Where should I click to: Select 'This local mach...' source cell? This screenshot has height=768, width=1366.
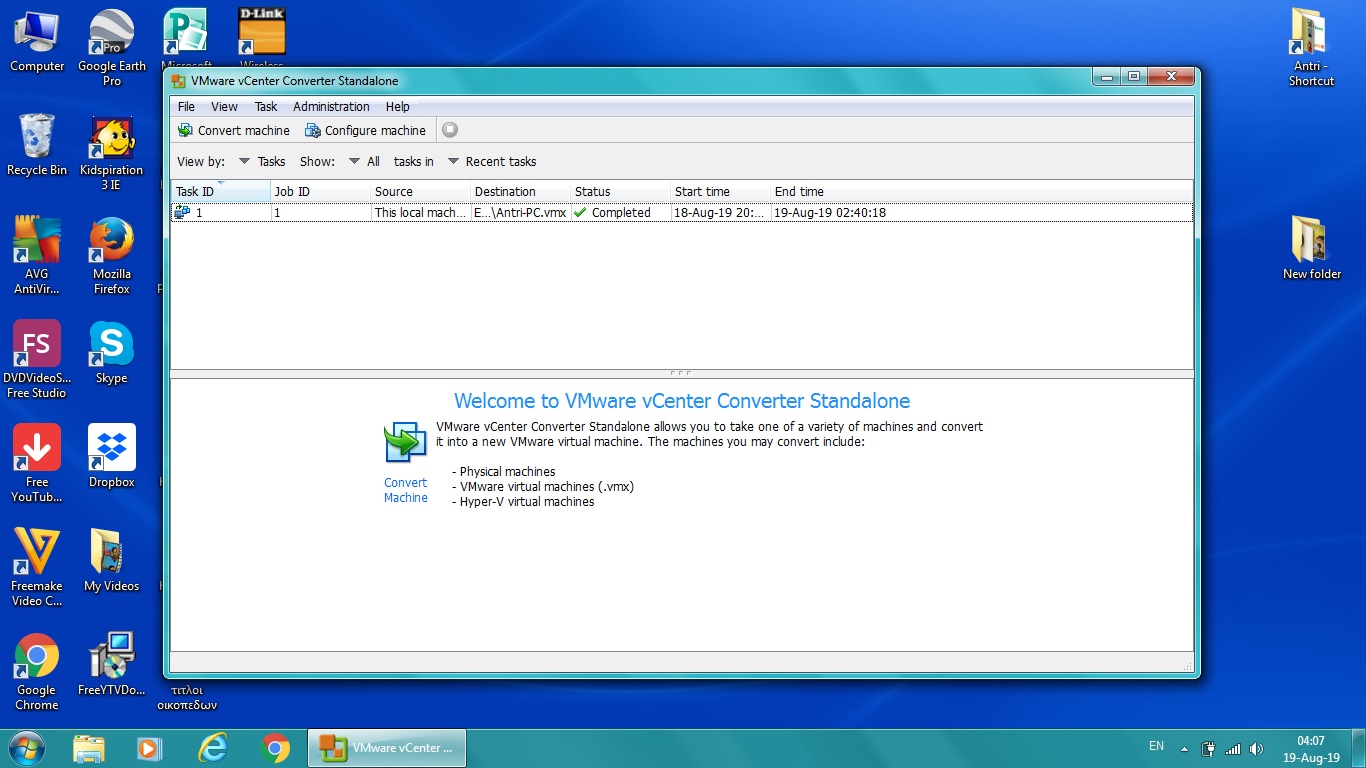(x=420, y=212)
